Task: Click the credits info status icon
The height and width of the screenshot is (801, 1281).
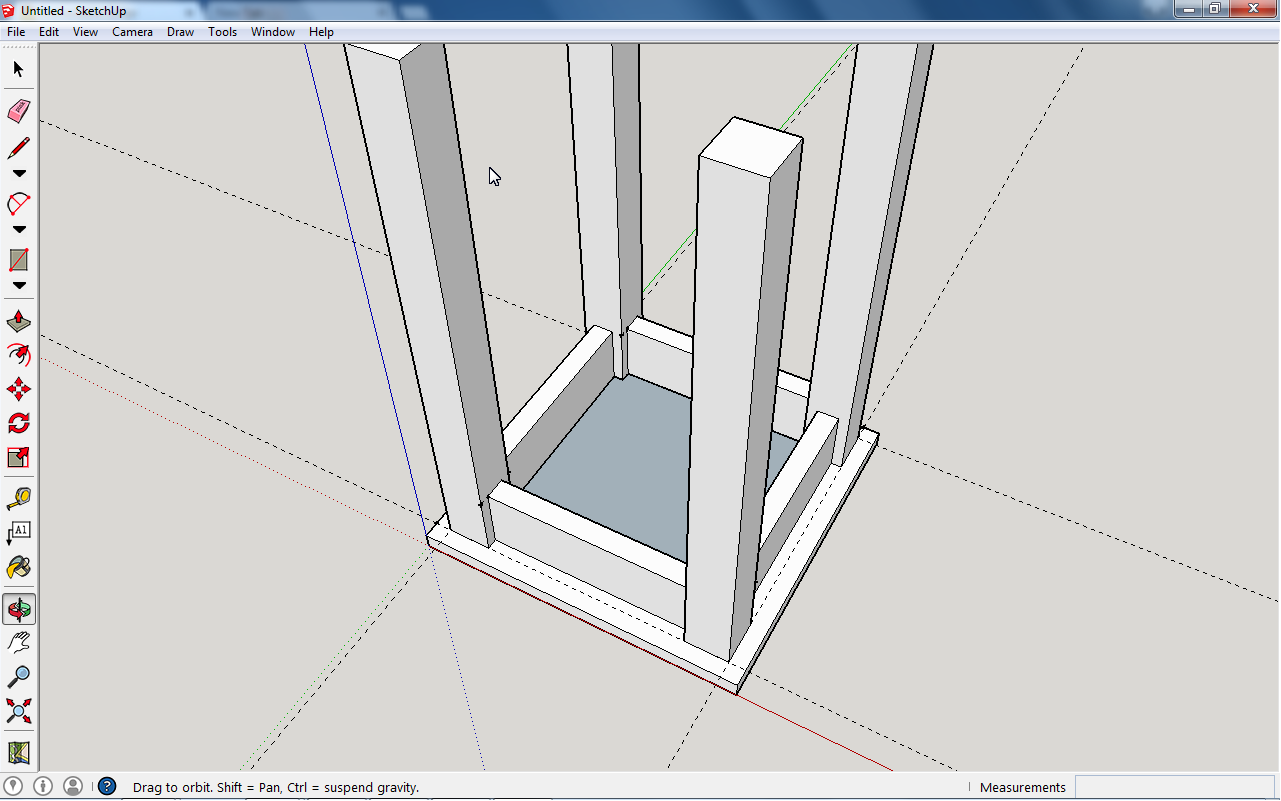Action: [43, 787]
